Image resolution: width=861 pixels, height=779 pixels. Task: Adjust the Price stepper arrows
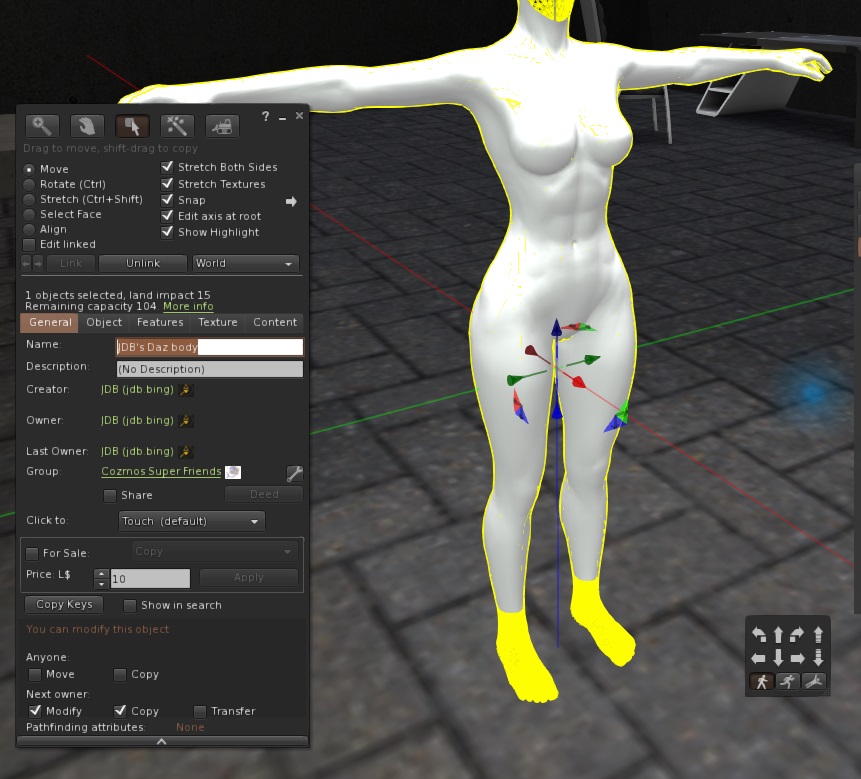101,579
